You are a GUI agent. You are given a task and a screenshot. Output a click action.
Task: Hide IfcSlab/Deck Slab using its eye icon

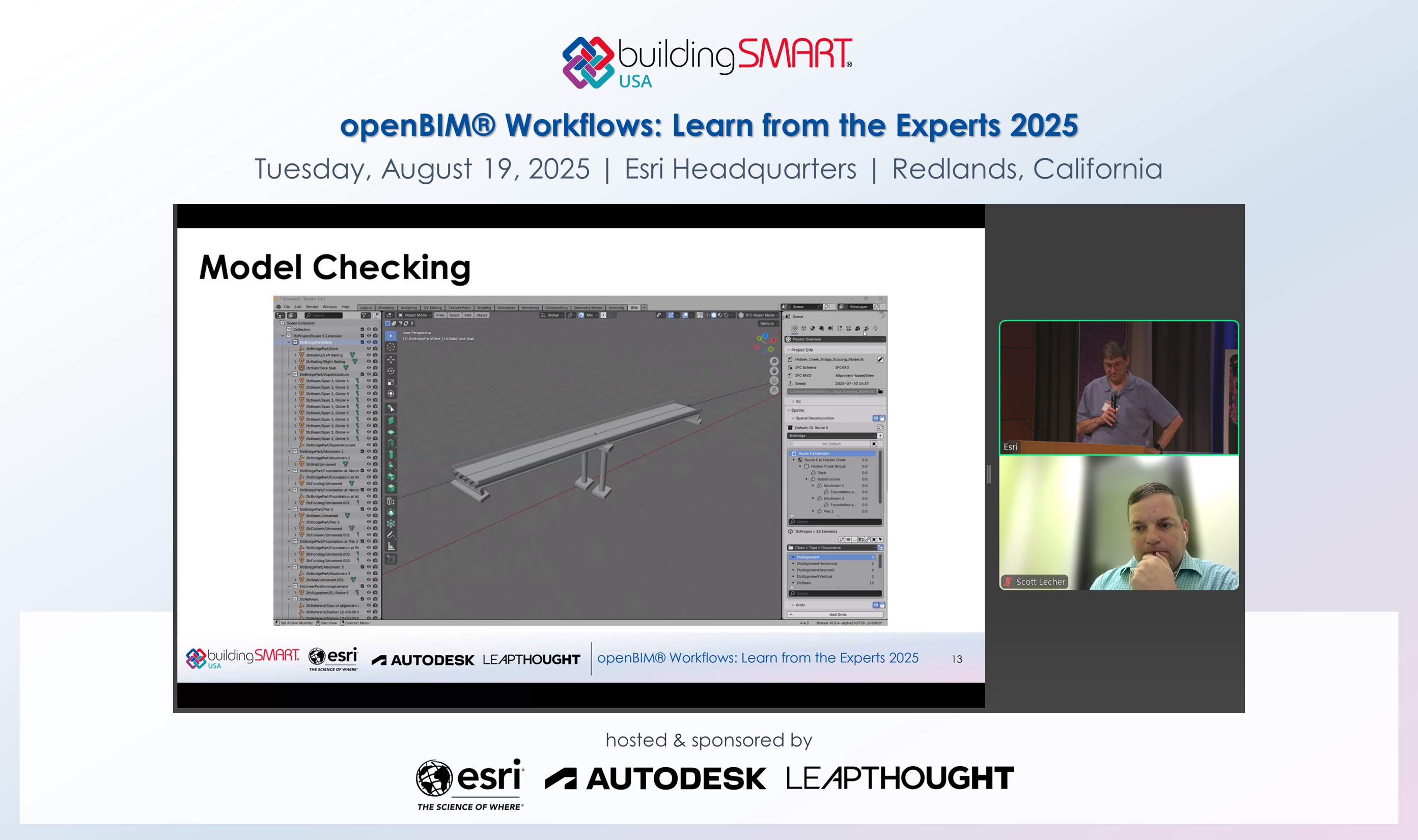pos(369,368)
